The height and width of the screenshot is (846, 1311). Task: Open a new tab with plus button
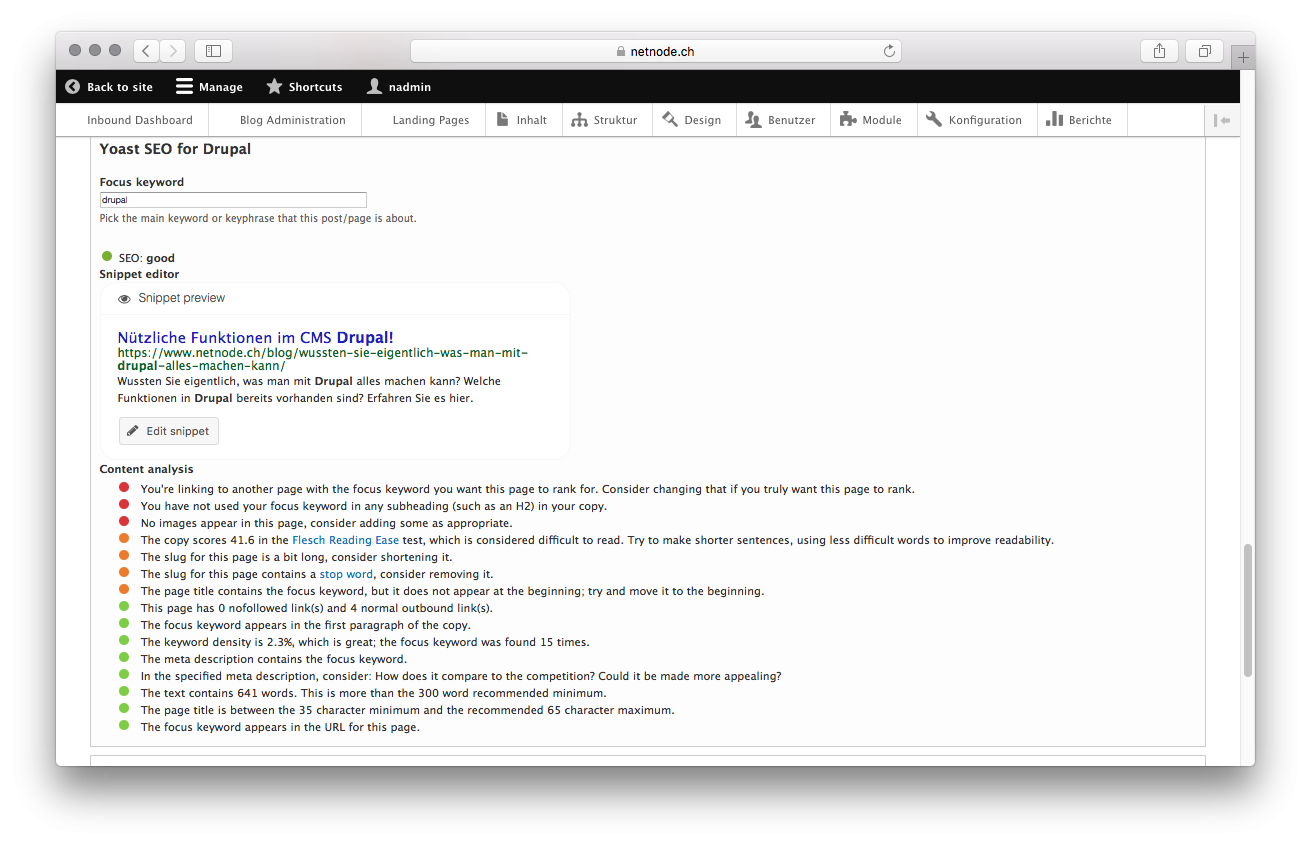click(1243, 58)
